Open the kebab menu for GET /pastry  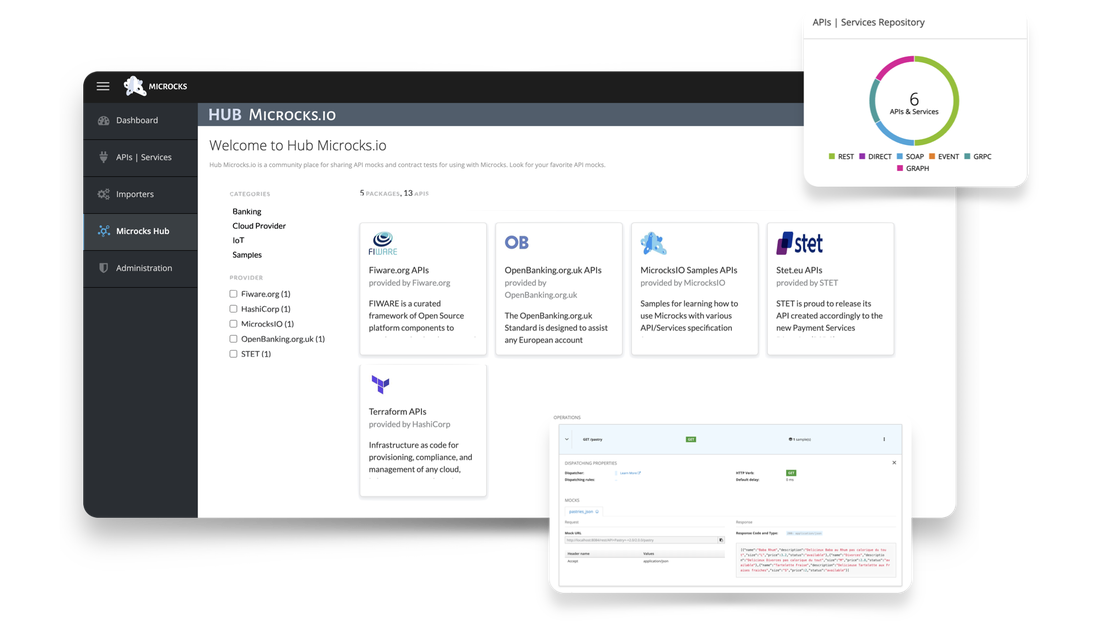point(883,439)
